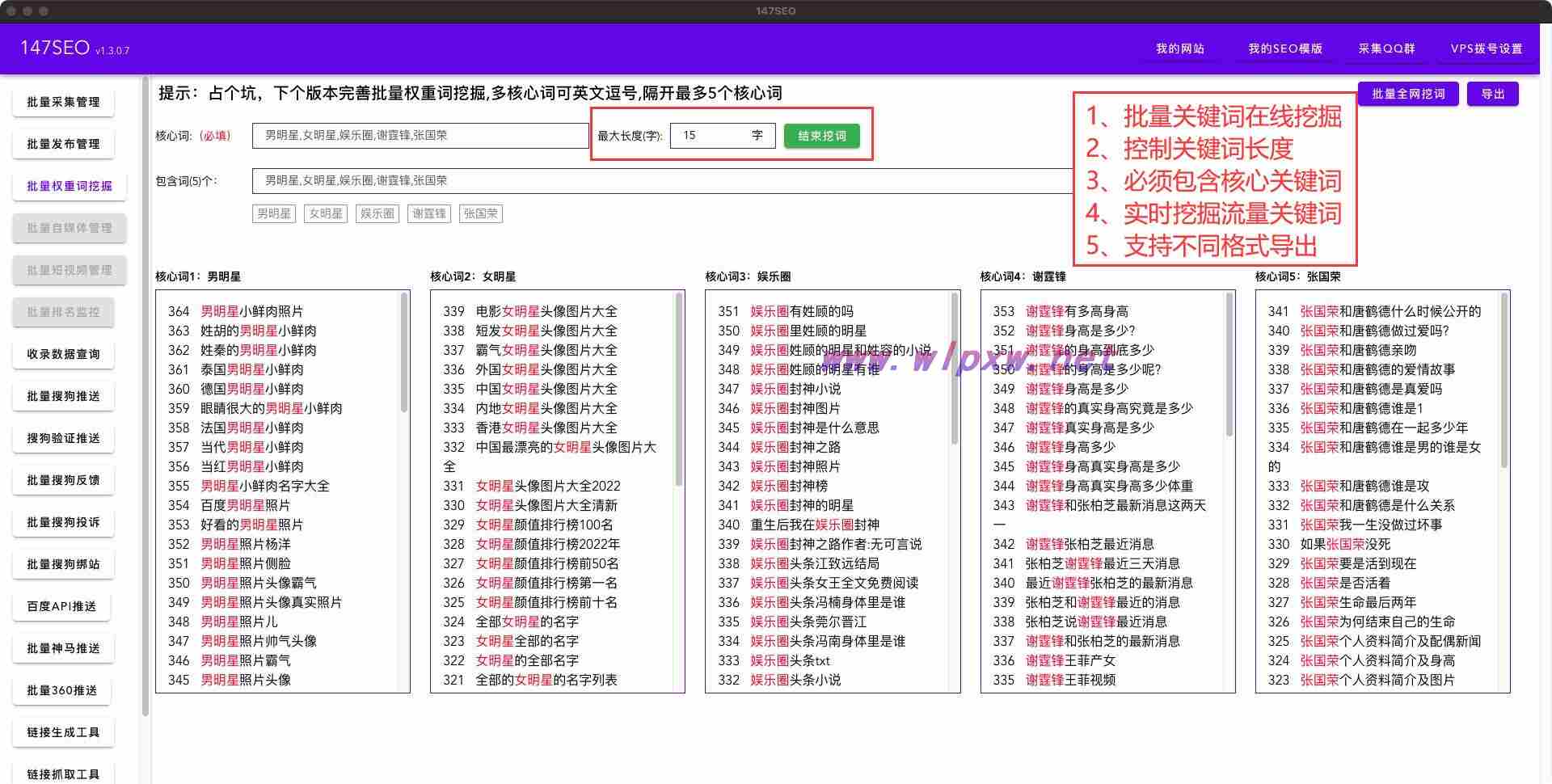Select row 331 女明星头像图片大全2022

coord(532,486)
